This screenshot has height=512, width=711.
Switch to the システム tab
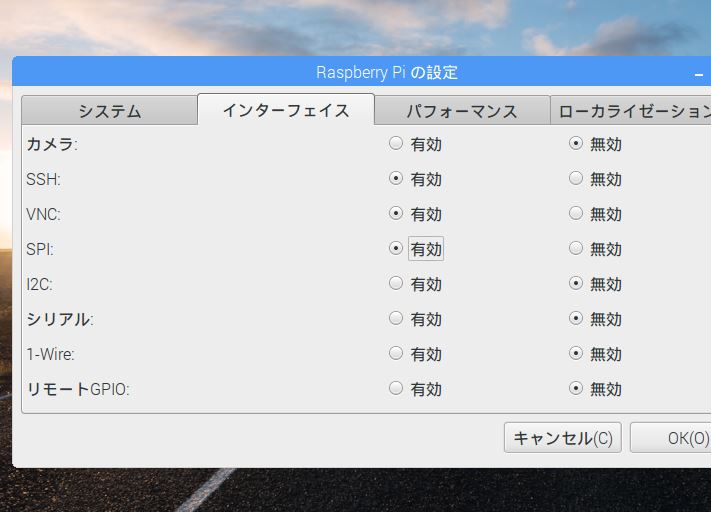109,111
